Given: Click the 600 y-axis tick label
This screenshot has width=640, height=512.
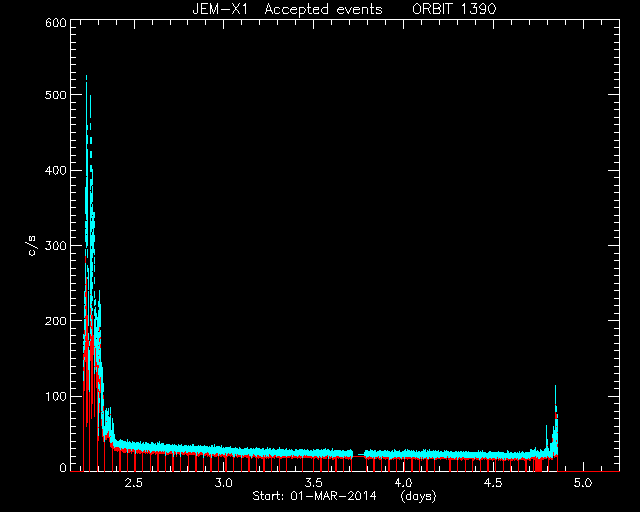Looking at the screenshot, I should click(x=56, y=23).
